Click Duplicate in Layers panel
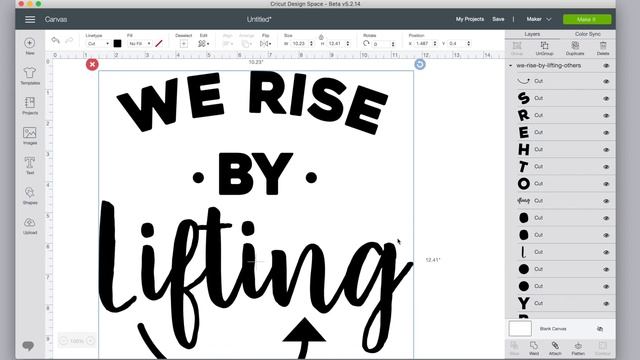640x360 pixels. 575,48
